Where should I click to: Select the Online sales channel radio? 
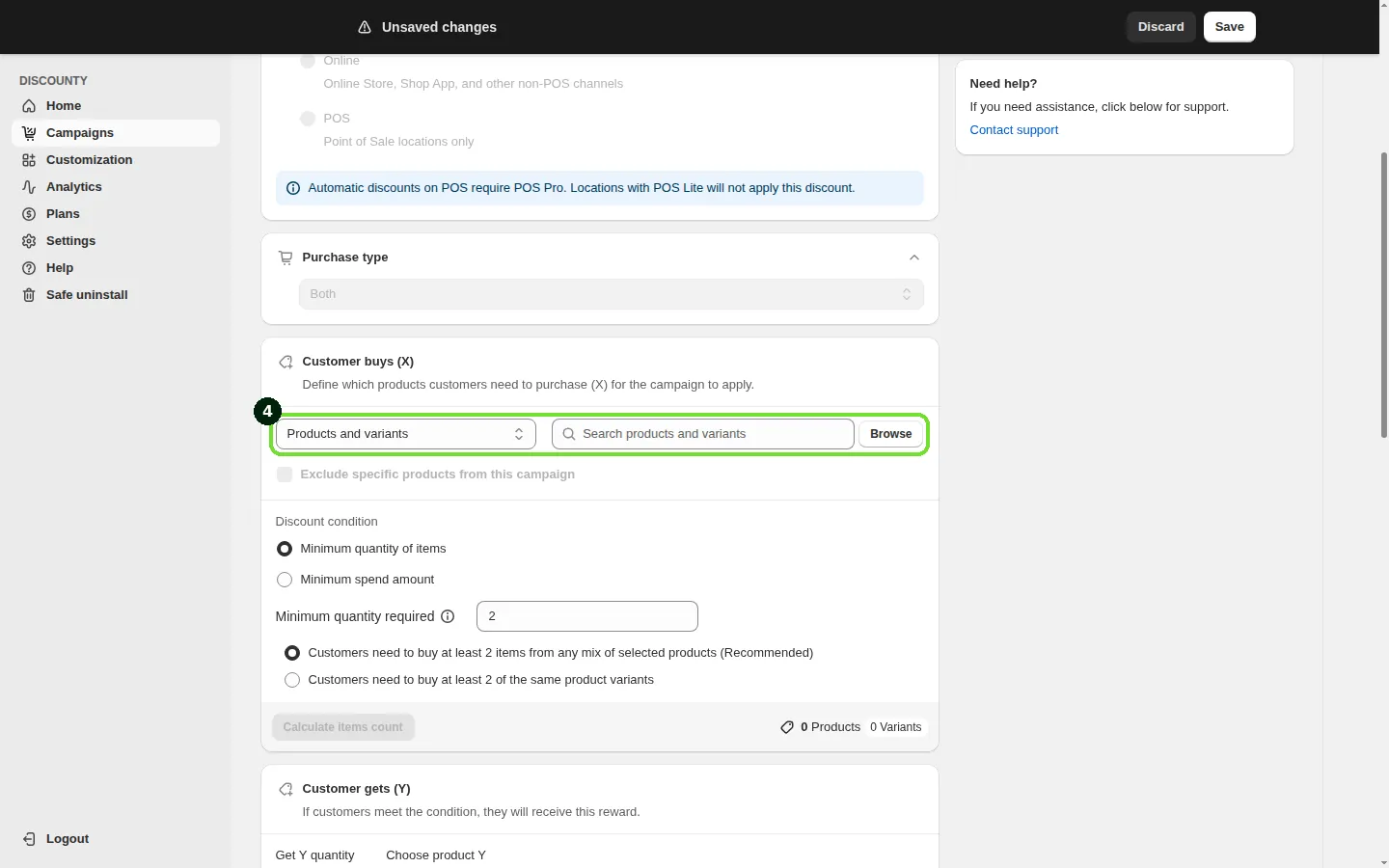pos(308,61)
